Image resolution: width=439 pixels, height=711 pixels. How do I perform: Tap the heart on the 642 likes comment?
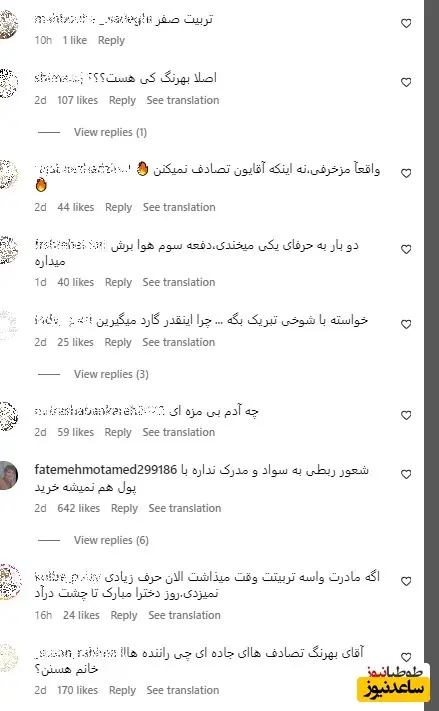click(x=406, y=474)
